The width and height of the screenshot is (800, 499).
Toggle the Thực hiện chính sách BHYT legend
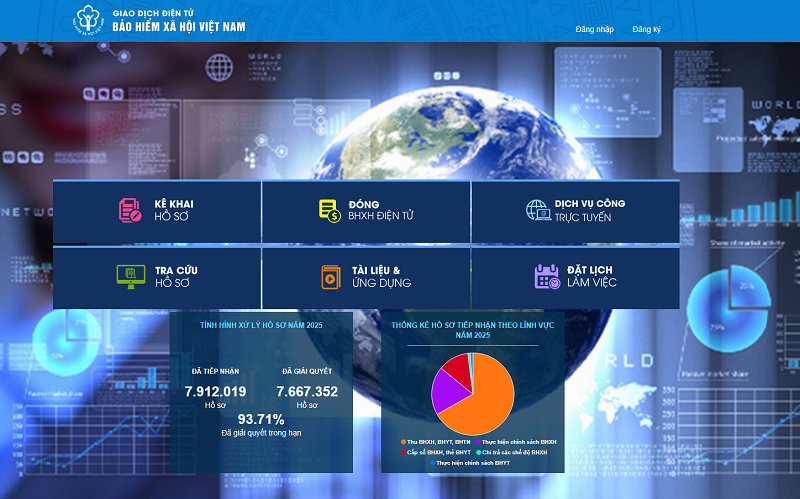pyautogui.click(x=473, y=463)
